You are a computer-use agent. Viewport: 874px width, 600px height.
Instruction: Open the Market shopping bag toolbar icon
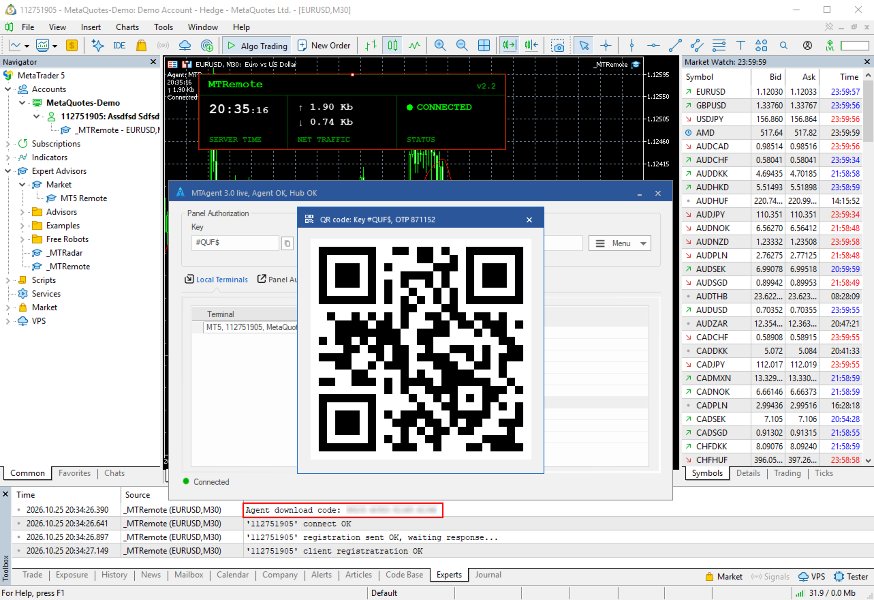[x=142, y=45]
